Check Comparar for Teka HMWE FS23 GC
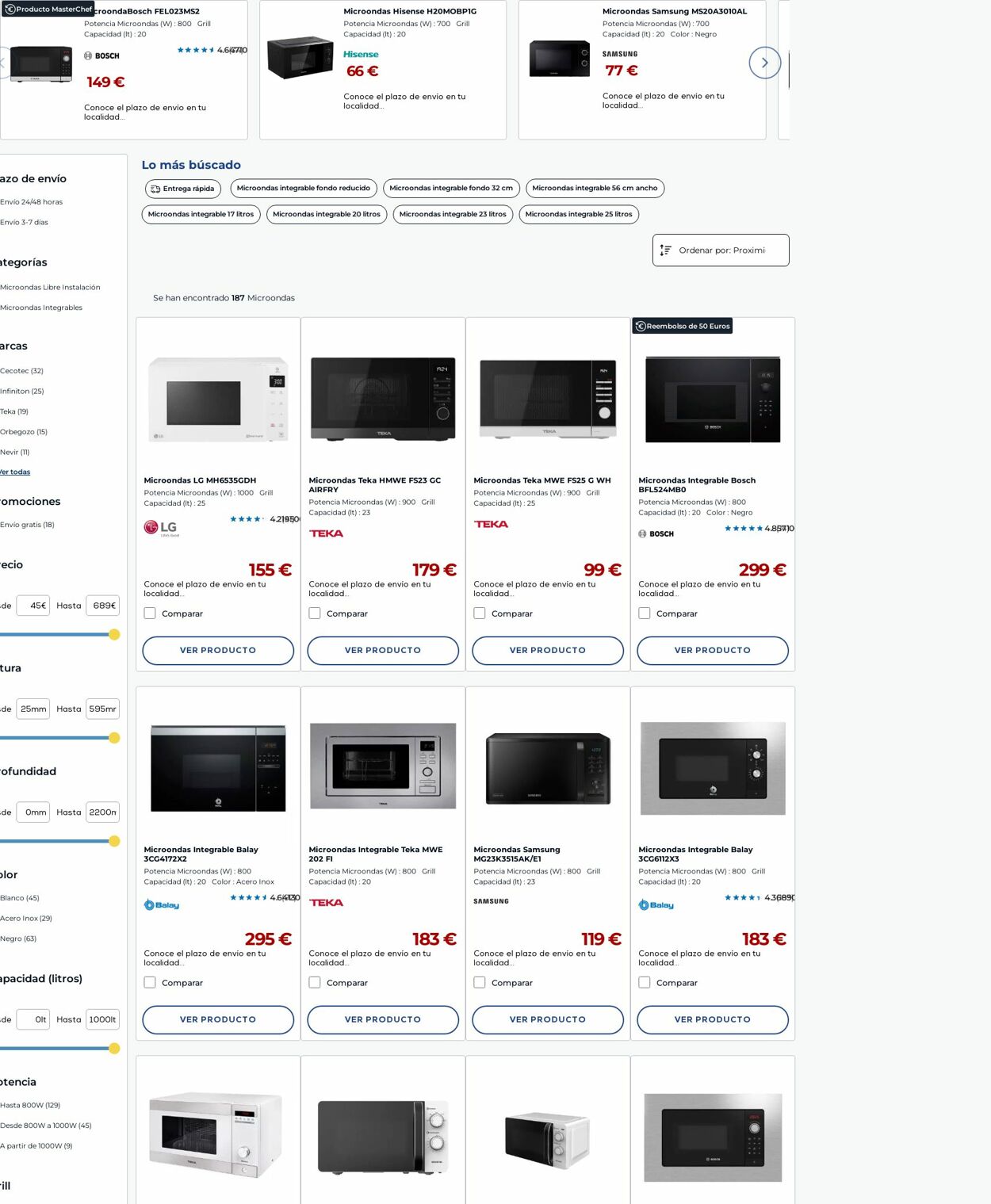Viewport: 991px width, 1204px height. coord(315,613)
